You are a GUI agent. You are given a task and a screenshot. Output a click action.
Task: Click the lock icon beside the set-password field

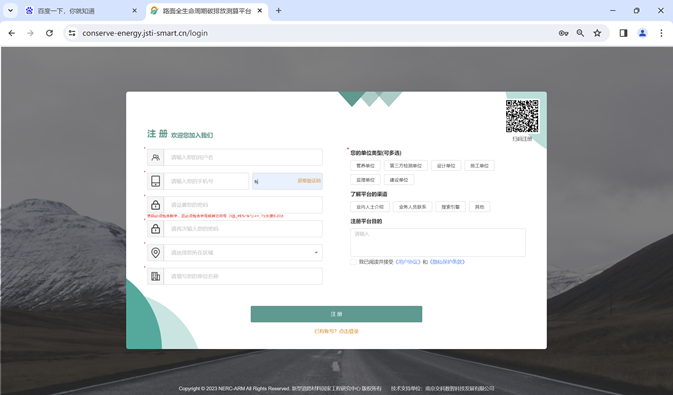[x=155, y=205]
